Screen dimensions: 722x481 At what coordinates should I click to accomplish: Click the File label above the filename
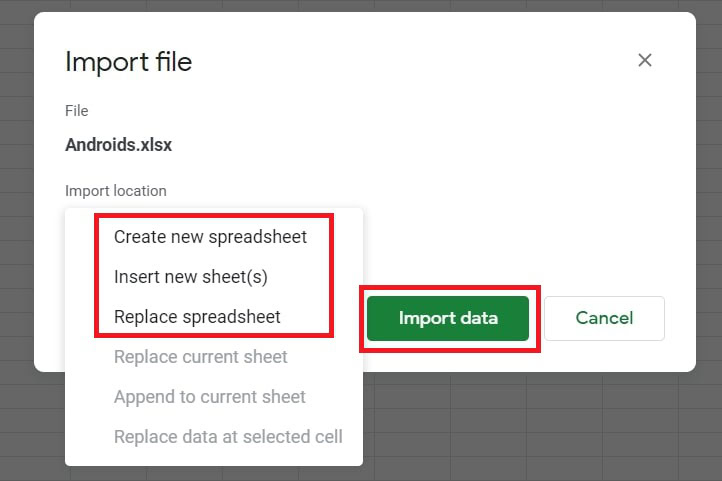(x=77, y=110)
